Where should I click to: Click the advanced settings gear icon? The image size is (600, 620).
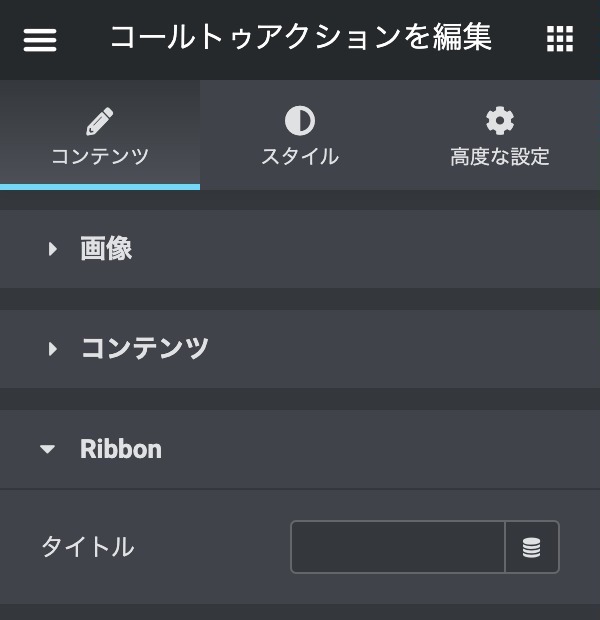coord(499,122)
